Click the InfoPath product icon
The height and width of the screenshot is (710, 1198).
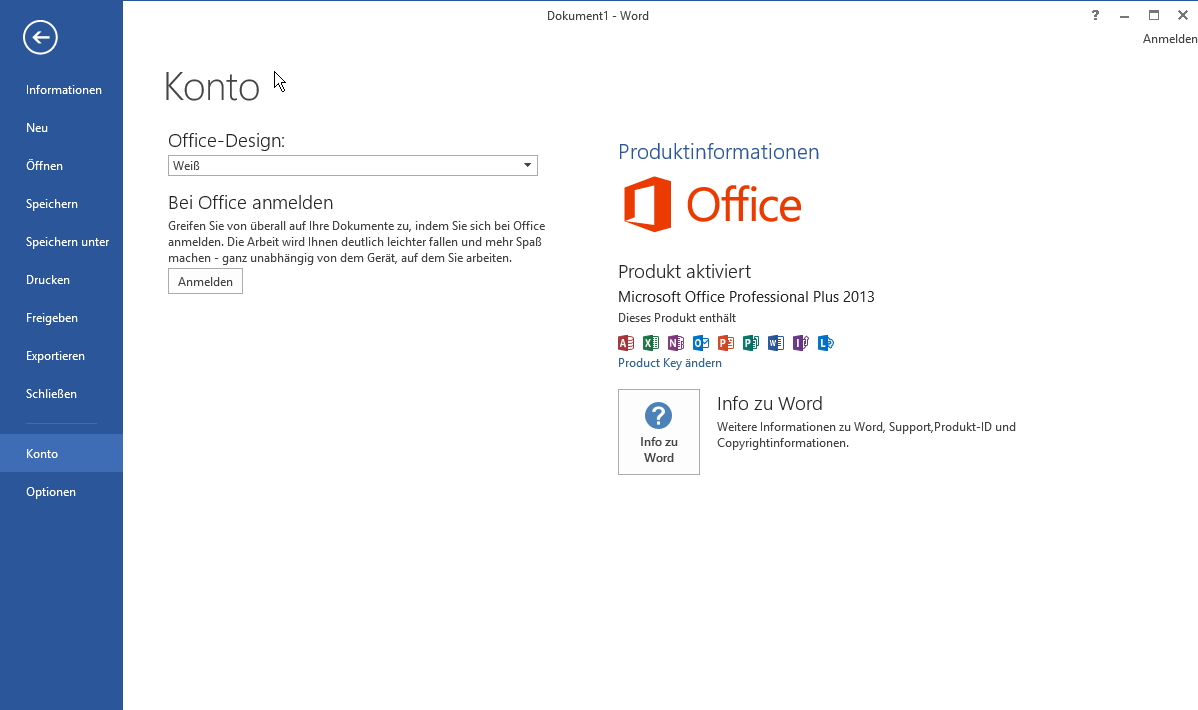[x=801, y=343]
